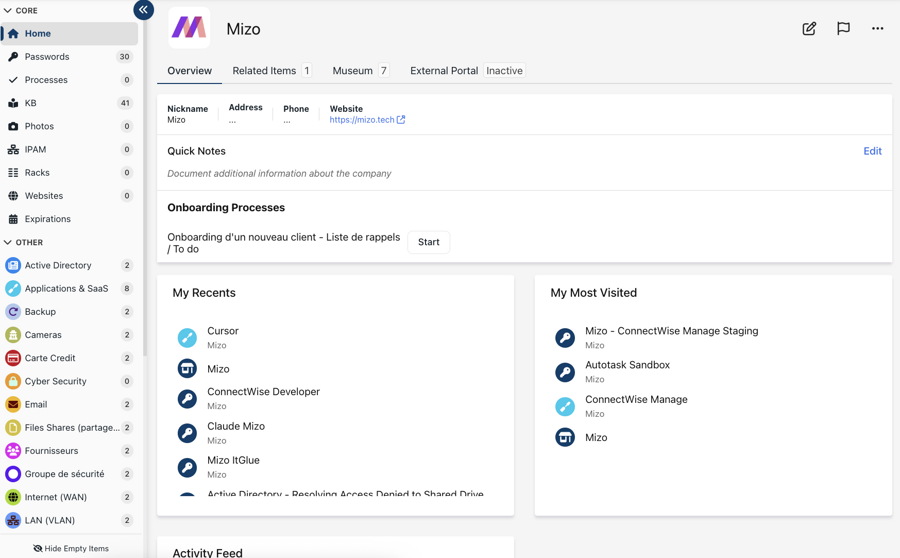Click the Email envelope icon

(x=13, y=404)
